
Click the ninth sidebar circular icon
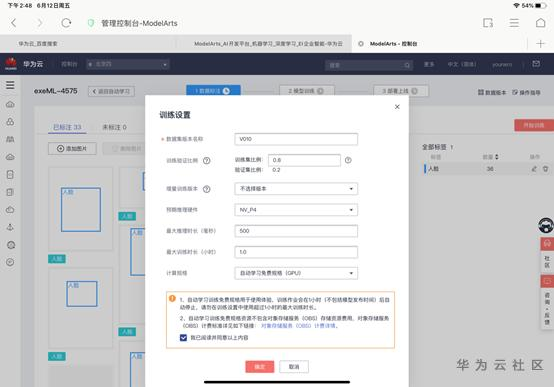point(11,245)
